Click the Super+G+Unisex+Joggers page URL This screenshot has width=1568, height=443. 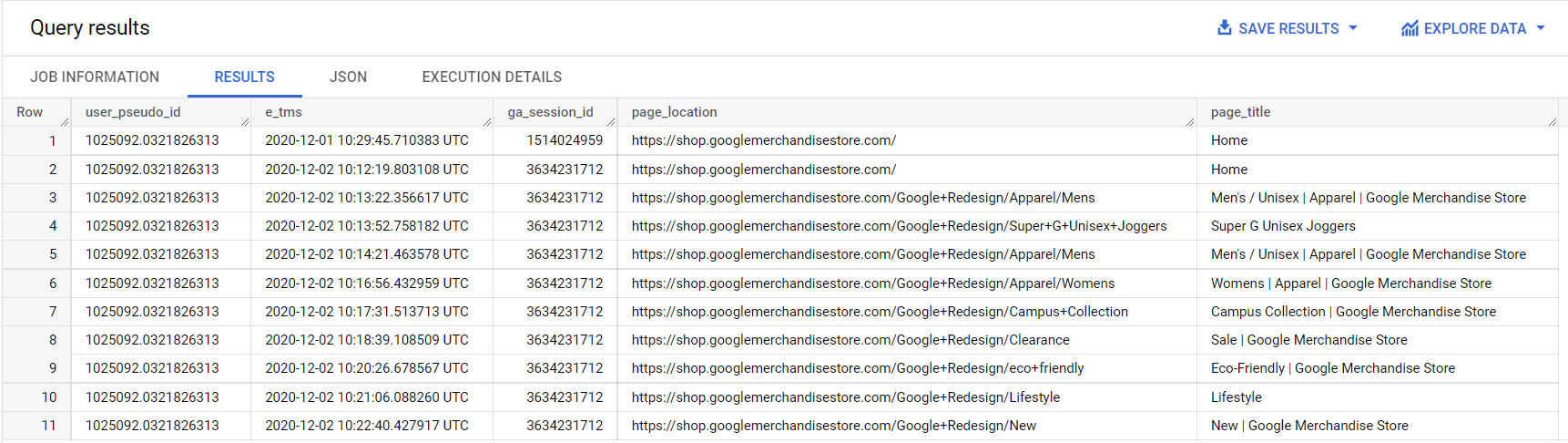899,226
